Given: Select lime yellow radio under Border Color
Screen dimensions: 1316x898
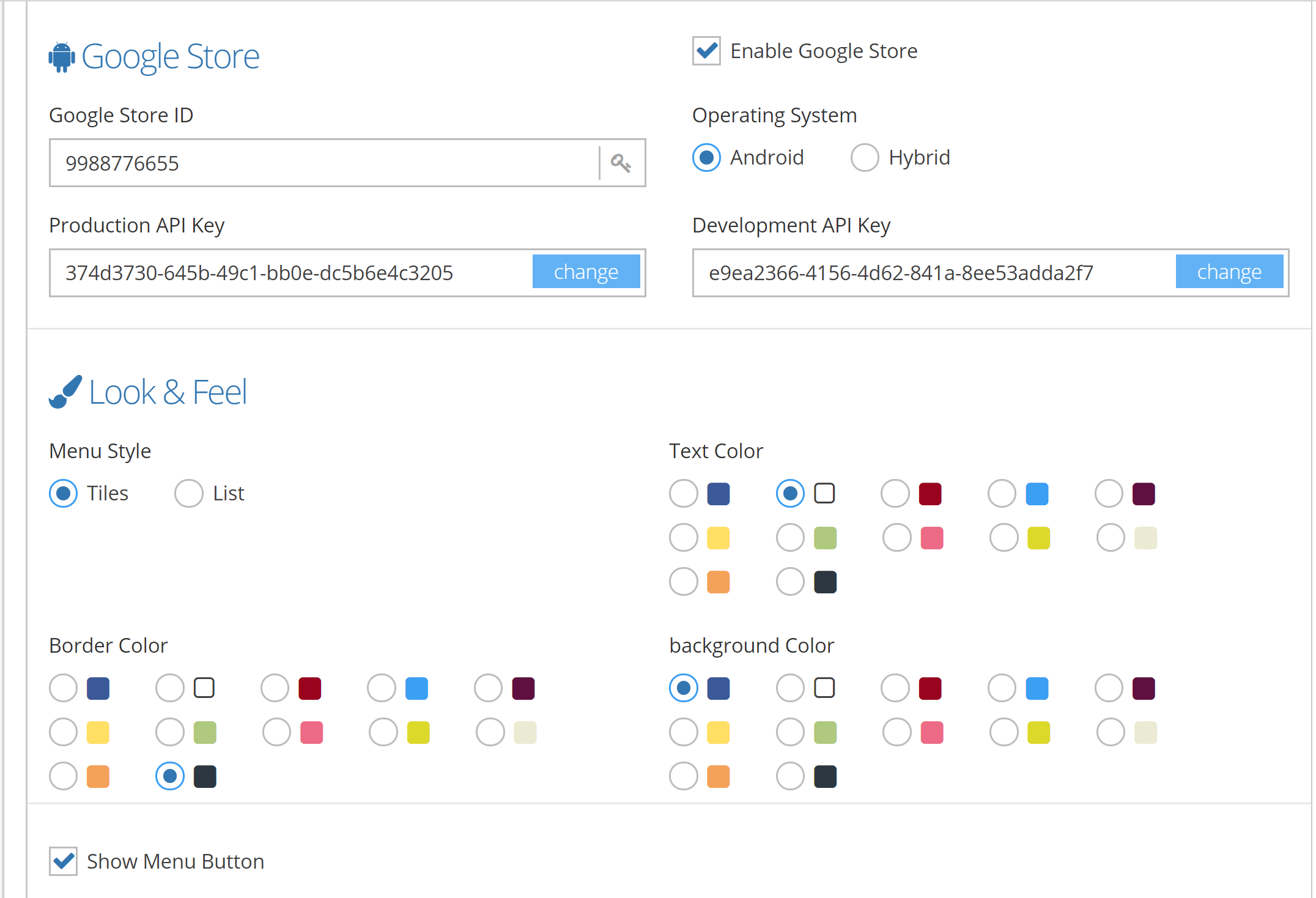Looking at the screenshot, I should [x=383, y=732].
